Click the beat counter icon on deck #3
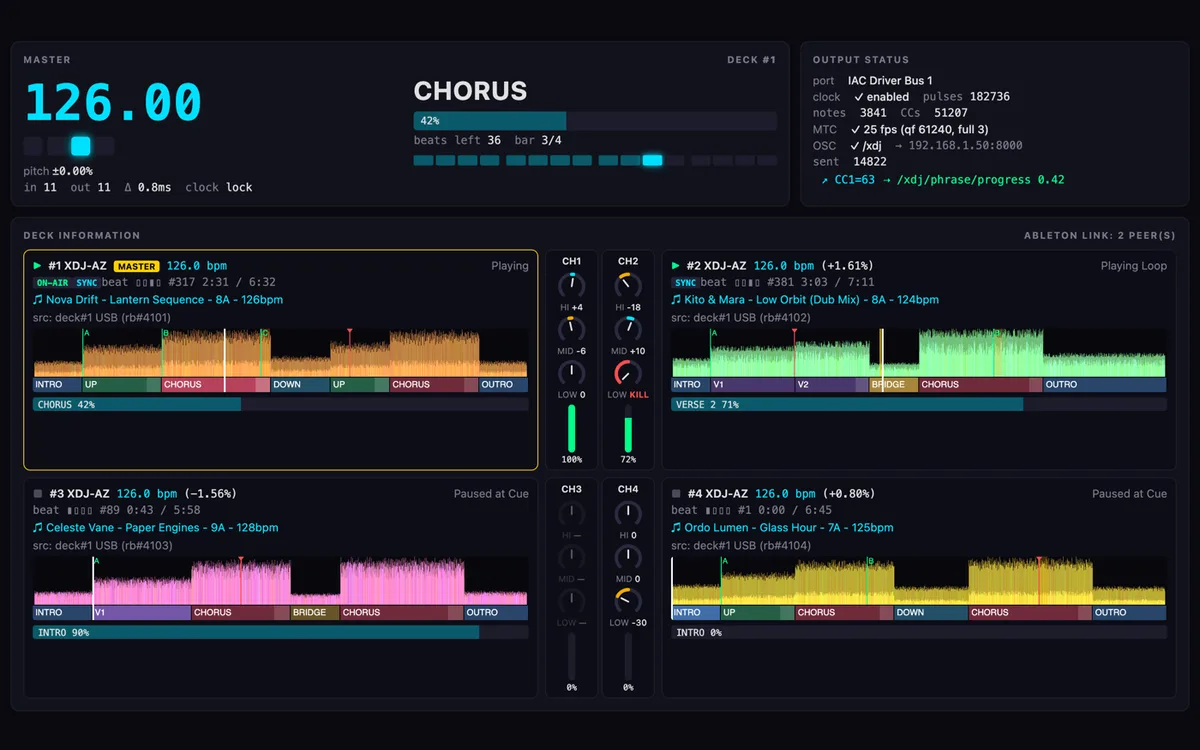Viewport: 1200px width, 750px height. [78, 511]
